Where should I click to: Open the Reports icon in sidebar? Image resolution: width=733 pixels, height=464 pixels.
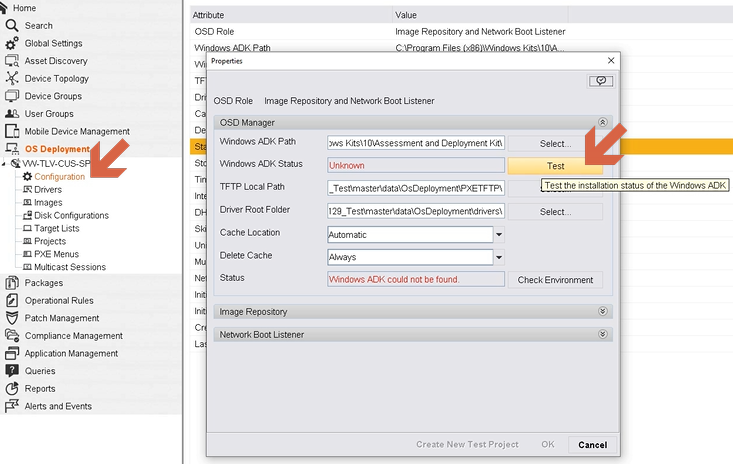pos(13,389)
